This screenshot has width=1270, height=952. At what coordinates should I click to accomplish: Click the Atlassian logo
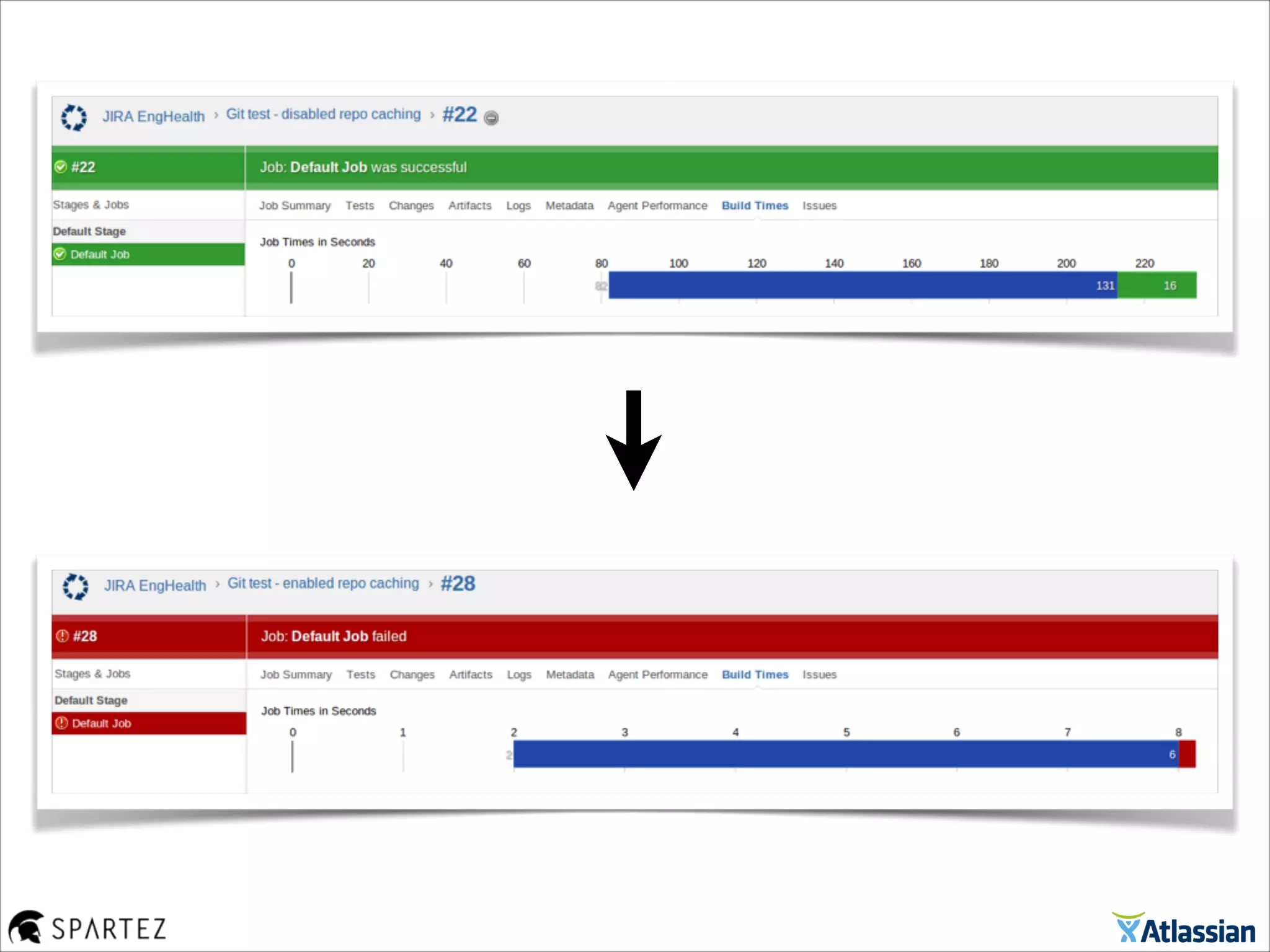click(x=1184, y=929)
